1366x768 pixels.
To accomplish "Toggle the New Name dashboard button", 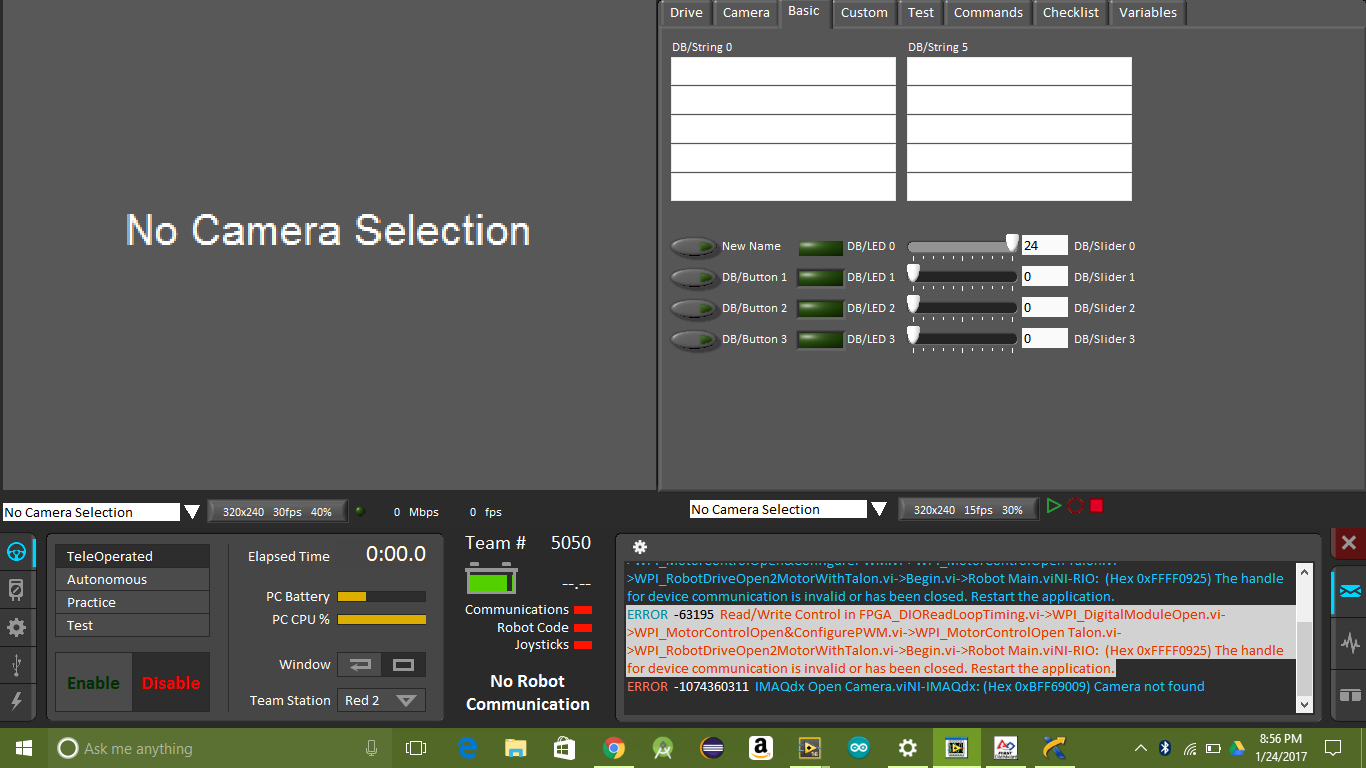I will (694, 246).
